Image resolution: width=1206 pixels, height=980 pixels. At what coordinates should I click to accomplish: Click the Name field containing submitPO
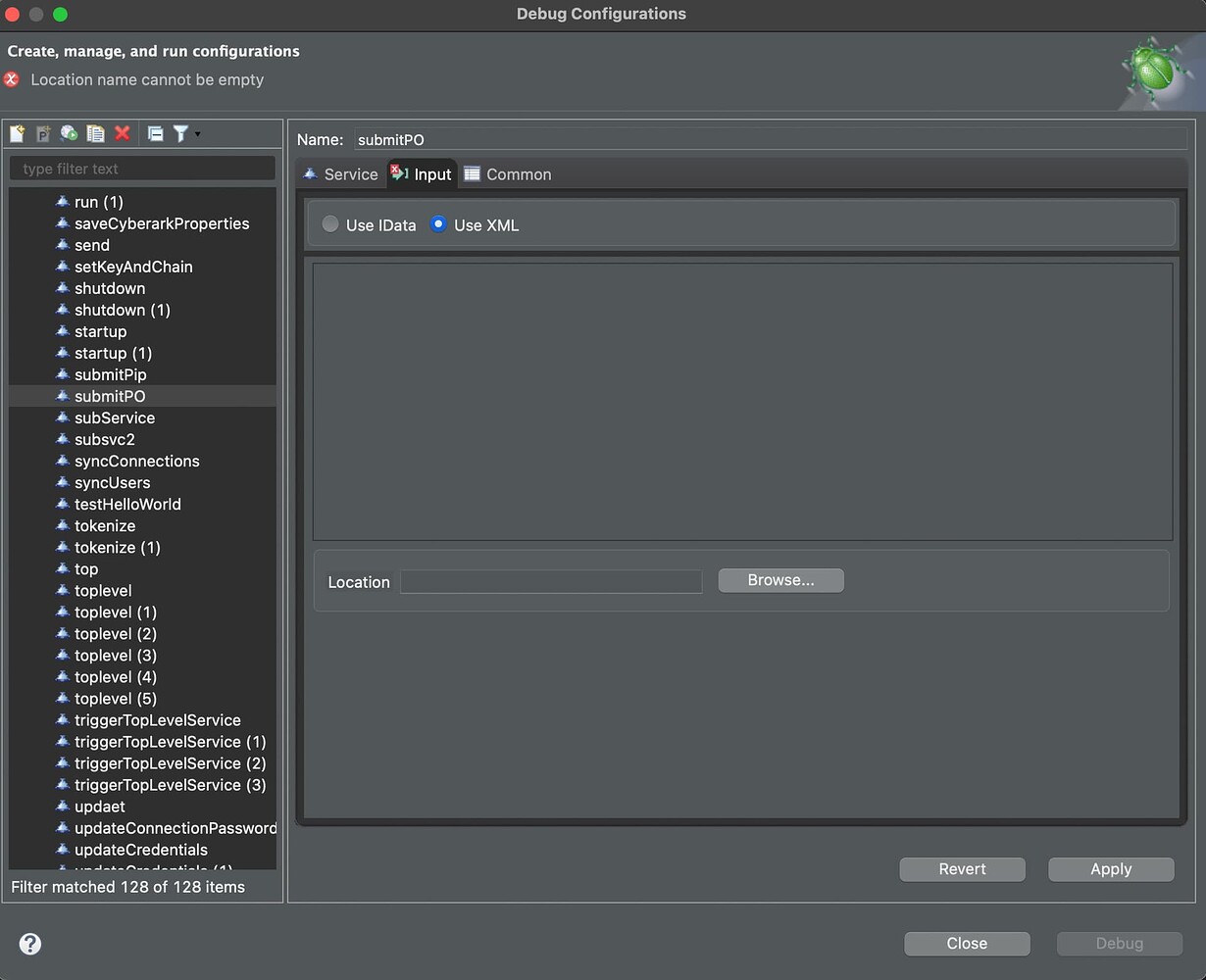[770, 139]
